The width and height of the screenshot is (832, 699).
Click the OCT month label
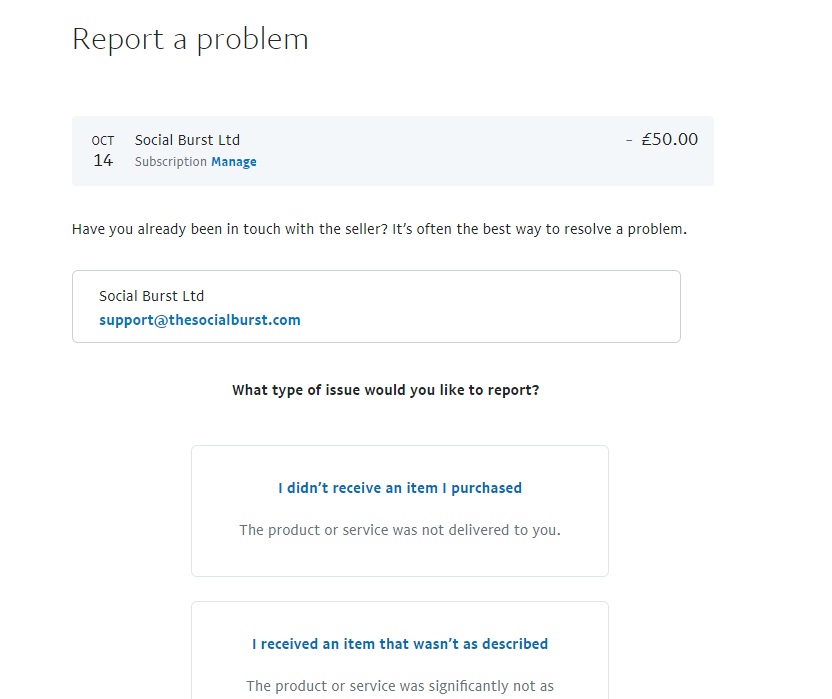[x=103, y=141]
